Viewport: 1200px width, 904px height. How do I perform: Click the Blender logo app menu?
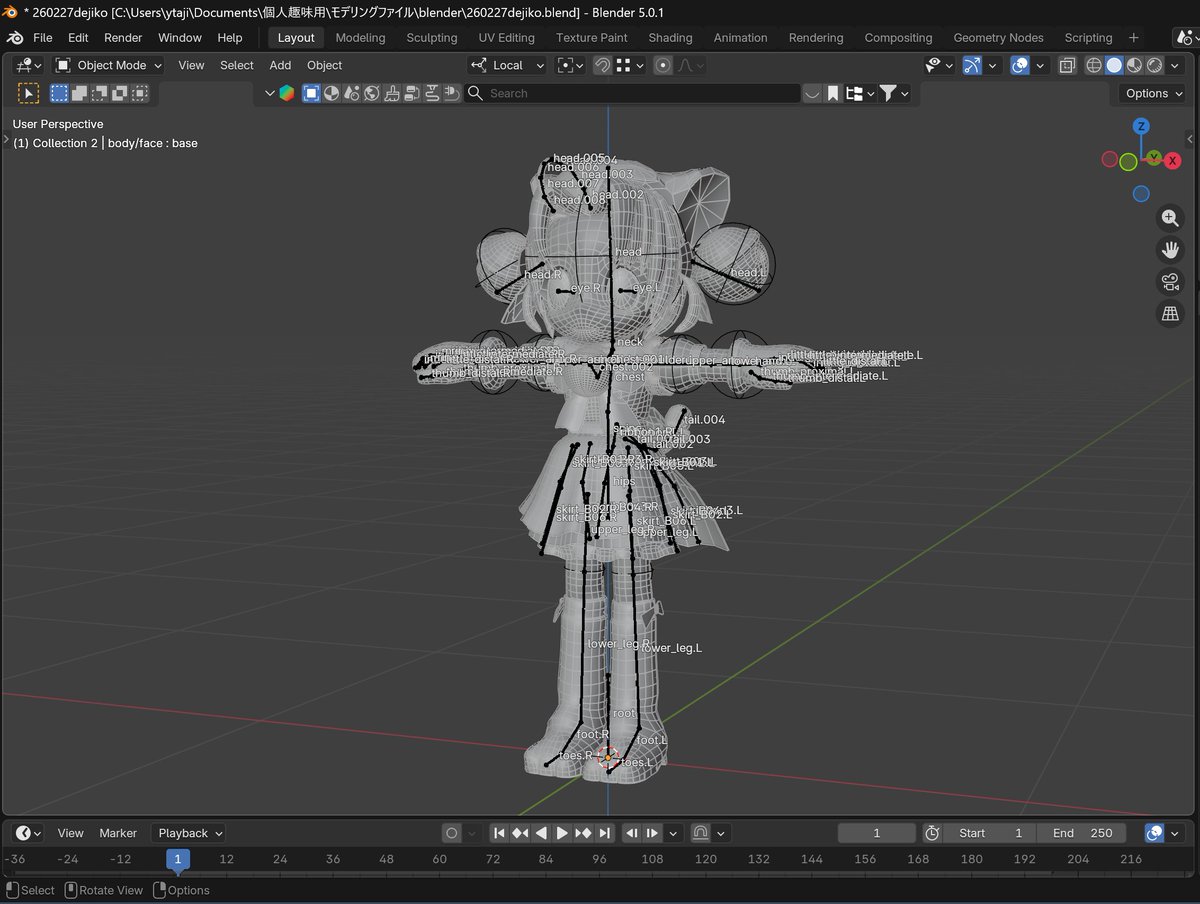[x=15, y=37]
